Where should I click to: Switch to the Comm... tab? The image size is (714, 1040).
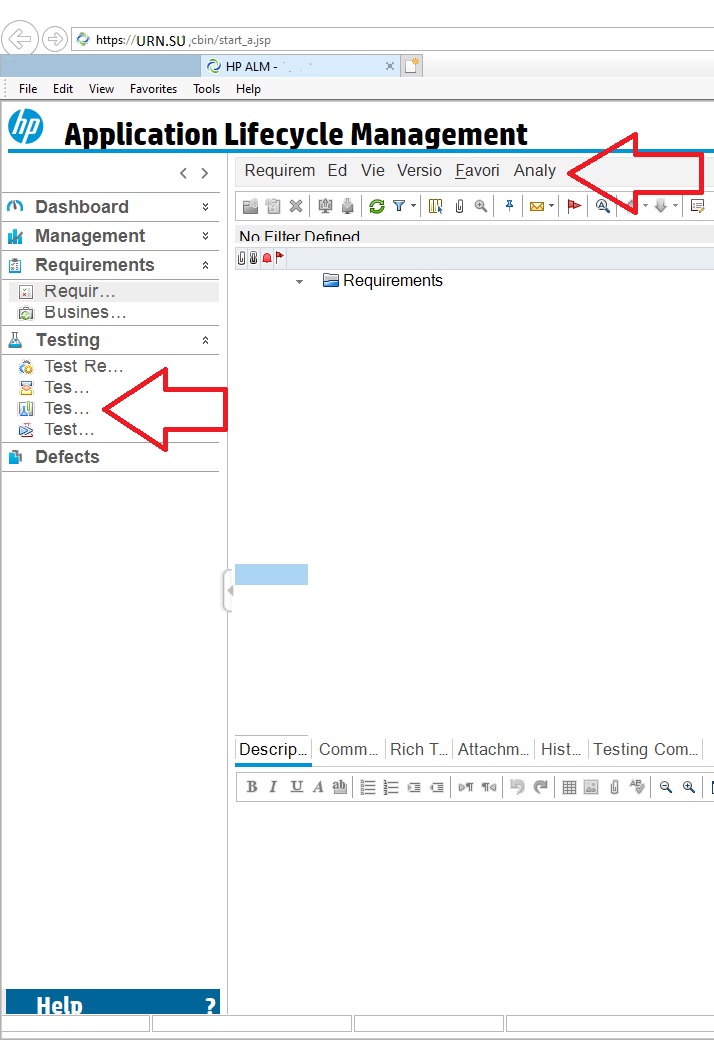click(x=348, y=749)
